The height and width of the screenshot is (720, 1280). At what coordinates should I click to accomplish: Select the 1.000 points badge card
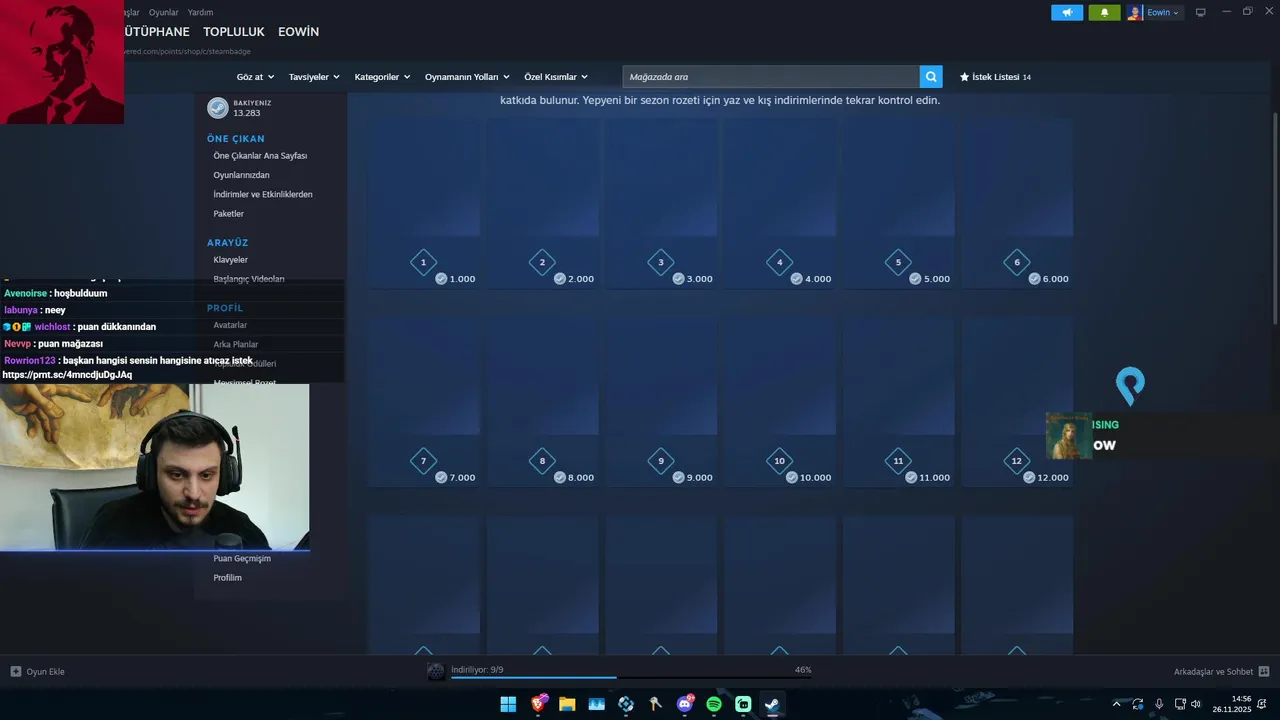point(423,204)
